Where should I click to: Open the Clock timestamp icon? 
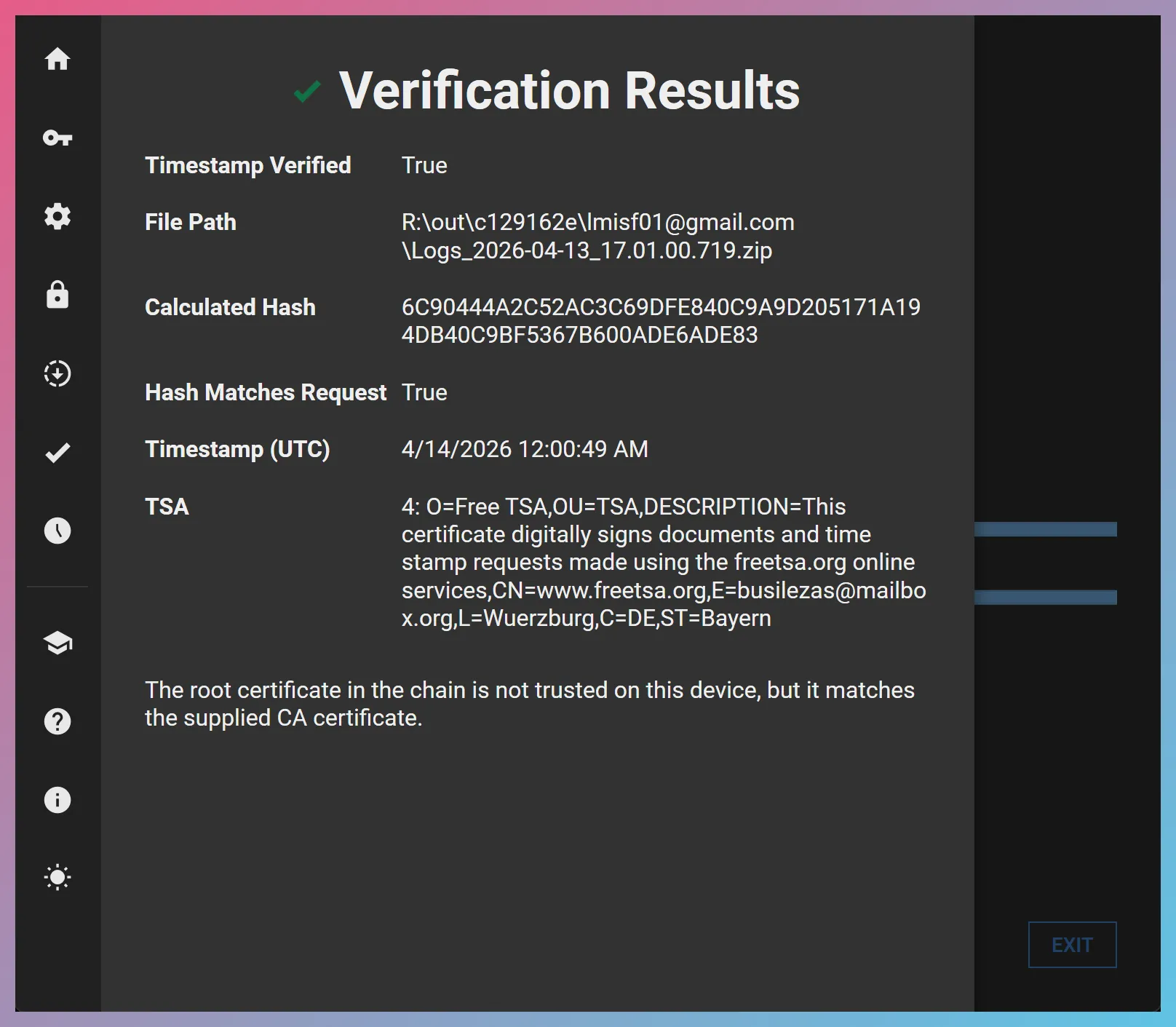coord(57,531)
